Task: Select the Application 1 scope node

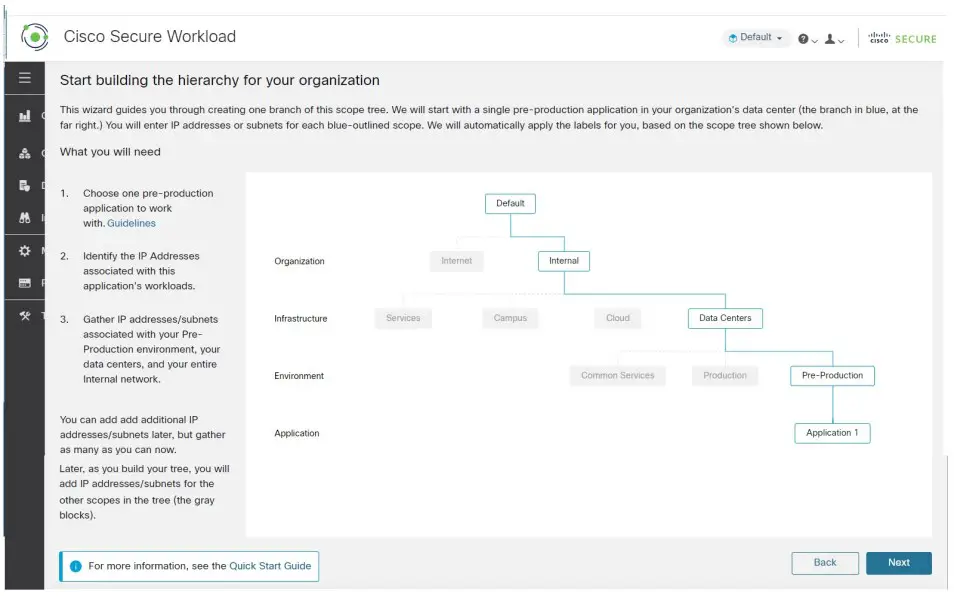Action: [832, 433]
